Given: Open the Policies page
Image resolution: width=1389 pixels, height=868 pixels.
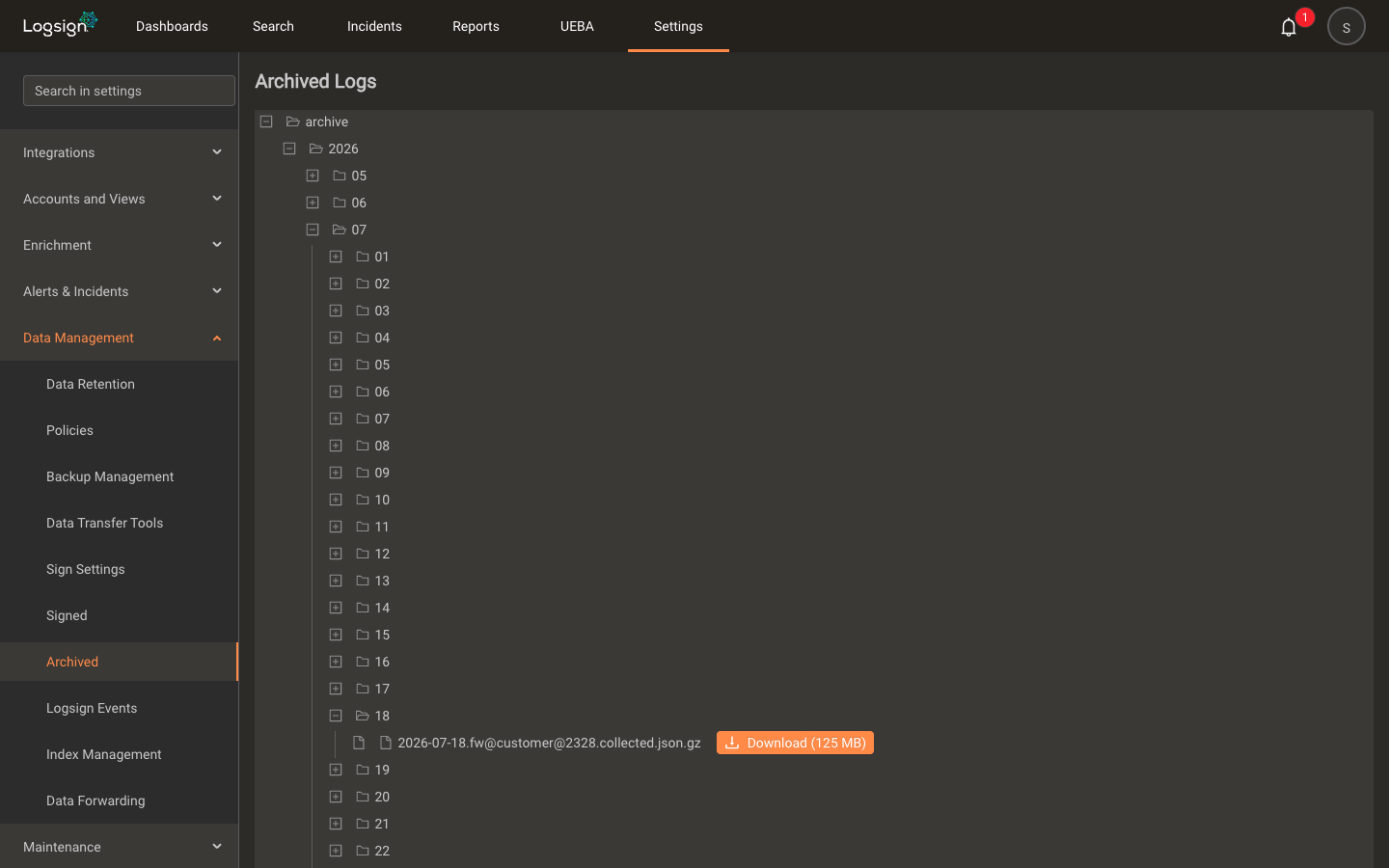Looking at the screenshot, I should click(x=69, y=430).
